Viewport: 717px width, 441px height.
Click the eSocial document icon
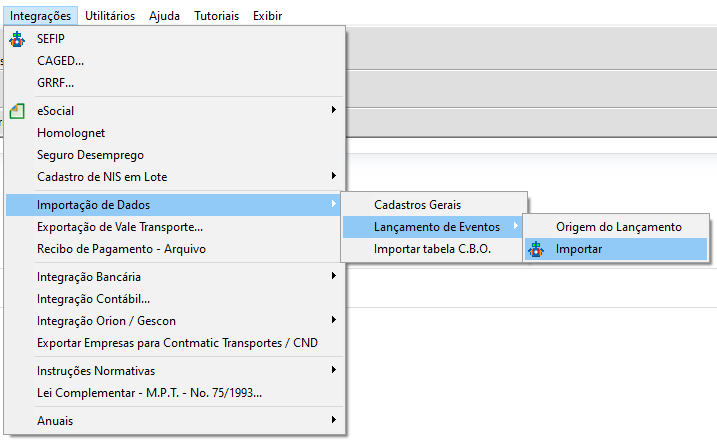(x=16, y=111)
